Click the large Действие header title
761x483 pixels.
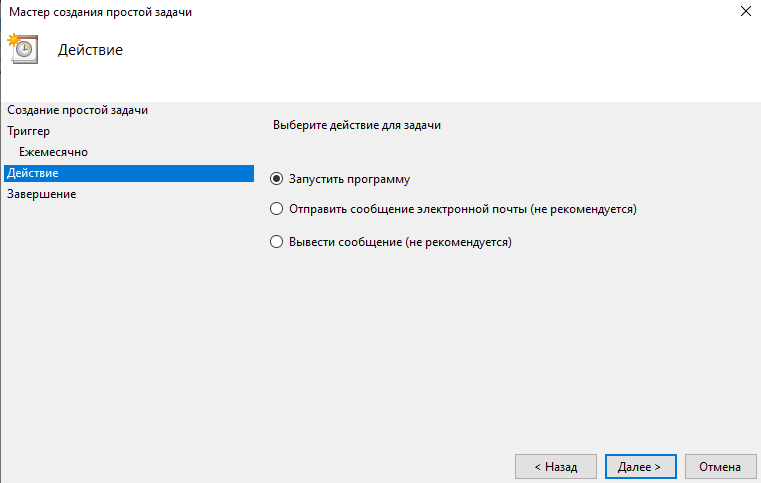90,50
